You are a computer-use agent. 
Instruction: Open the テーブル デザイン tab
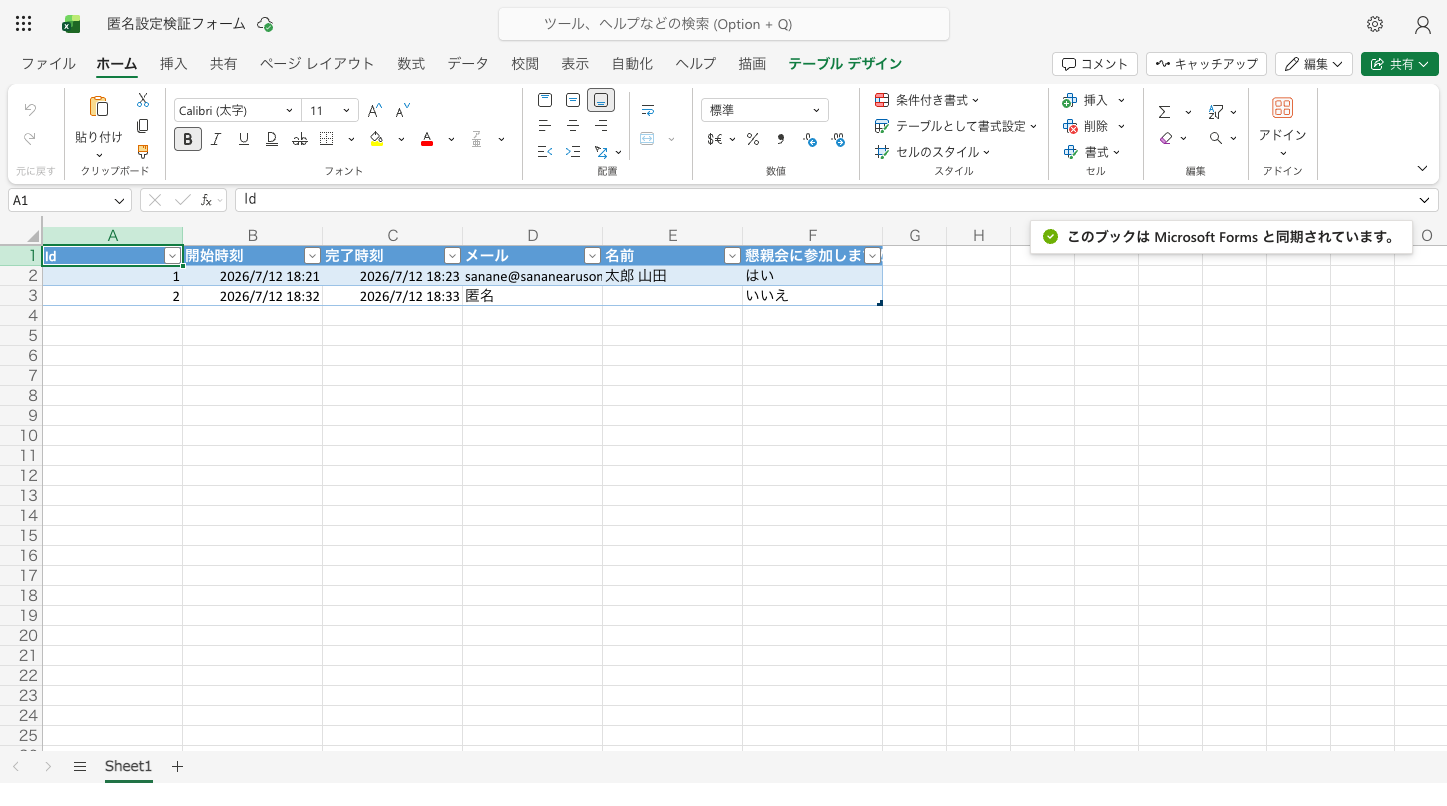pyautogui.click(x=845, y=64)
